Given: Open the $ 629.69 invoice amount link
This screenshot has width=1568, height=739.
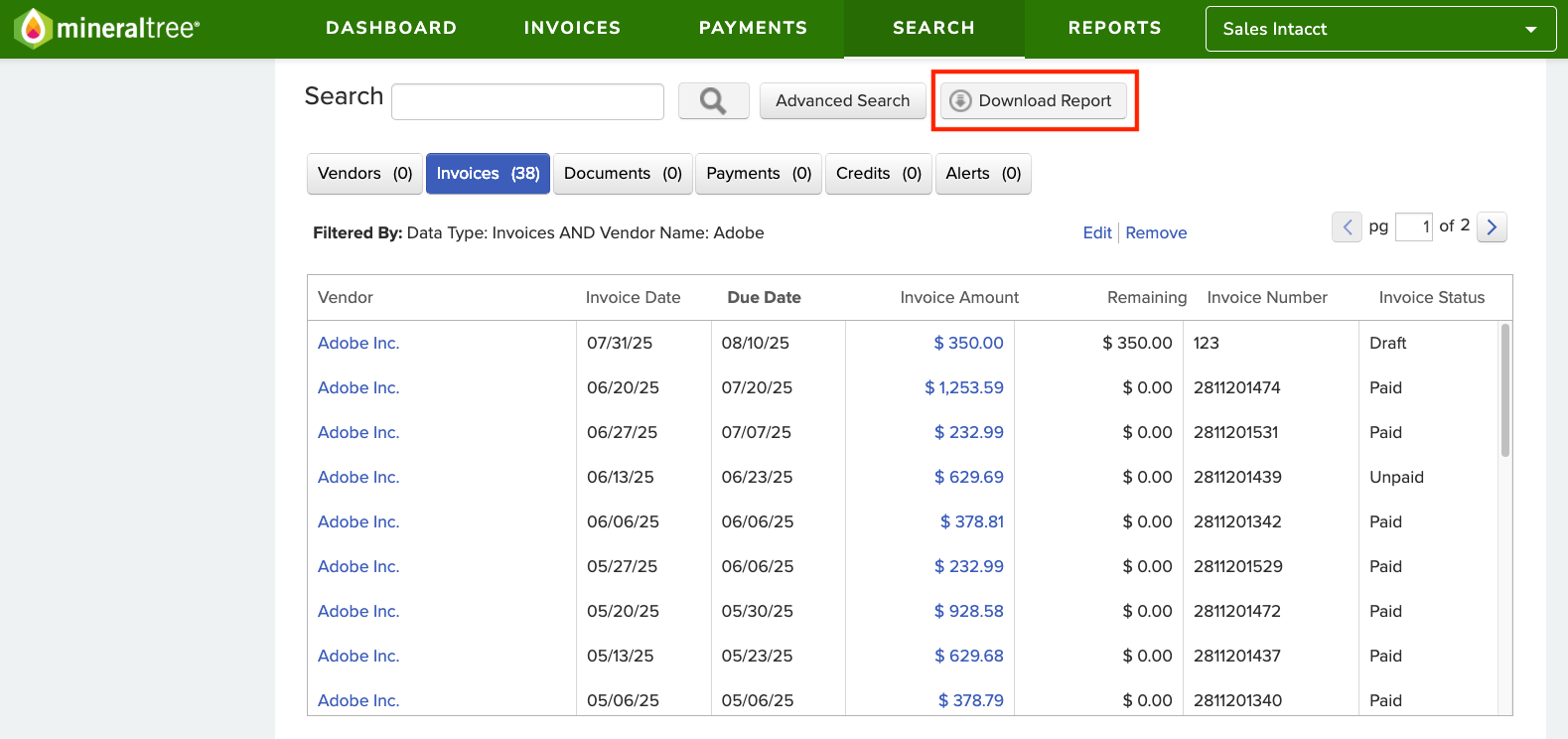Looking at the screenshot, I should (968, 477).
